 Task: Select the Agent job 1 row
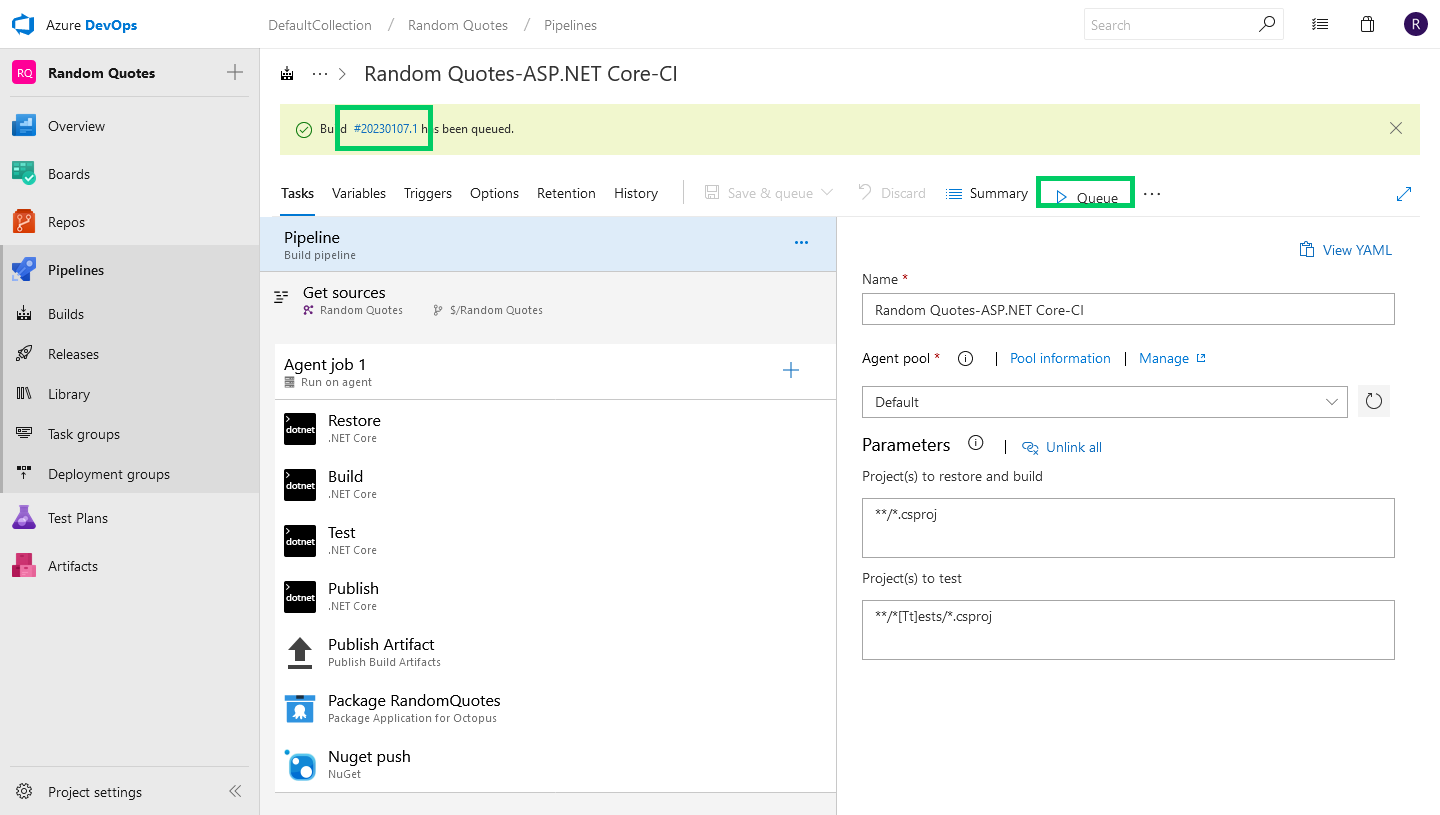(x=555, y=372)
